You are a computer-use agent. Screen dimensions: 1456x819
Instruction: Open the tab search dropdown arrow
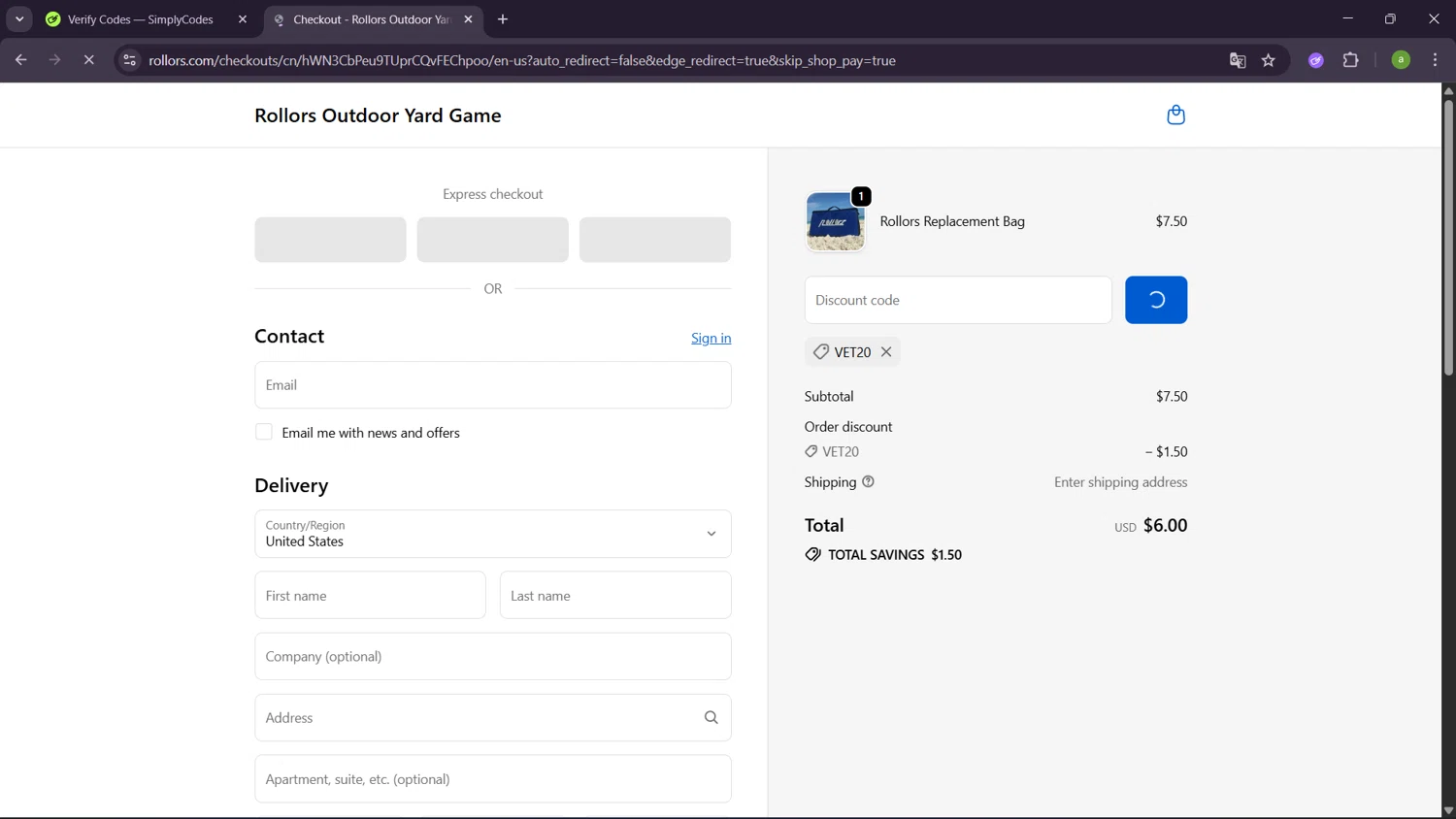pos(19,19)
